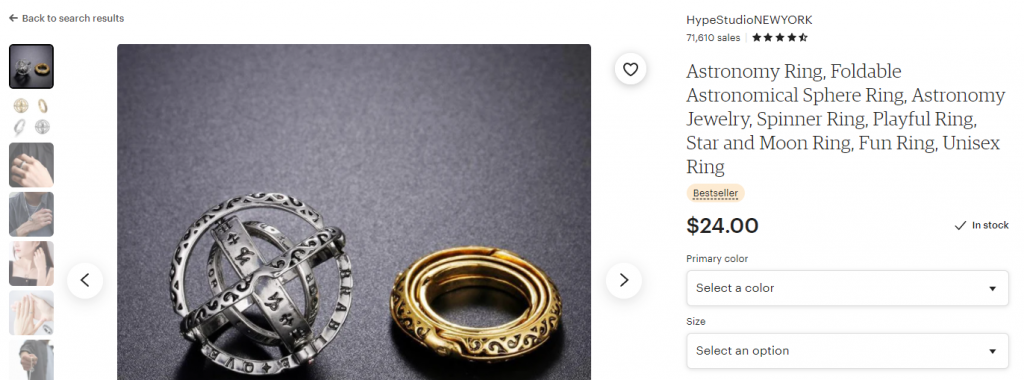Select thumbnail showing four ring variants
The width and height of the screenshot is (1024, 380).
click(x=31, y=116)
